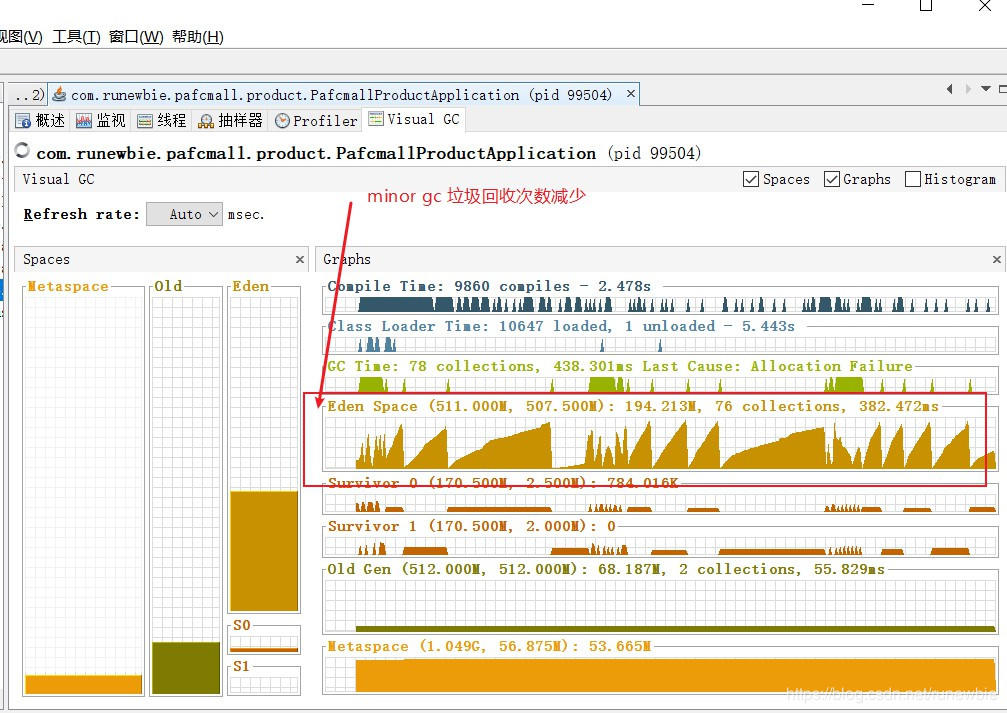Viewport: 1007px width, 713px height.
Task: Switch to the 抽样器 tab
Action: (231, 120)
